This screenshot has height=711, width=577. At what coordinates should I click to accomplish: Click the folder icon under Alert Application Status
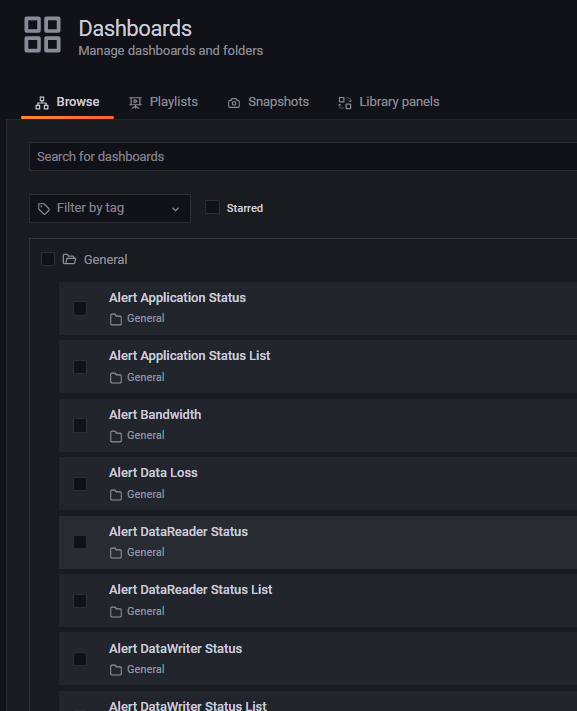pyautogui.click(x=116, y=319)
